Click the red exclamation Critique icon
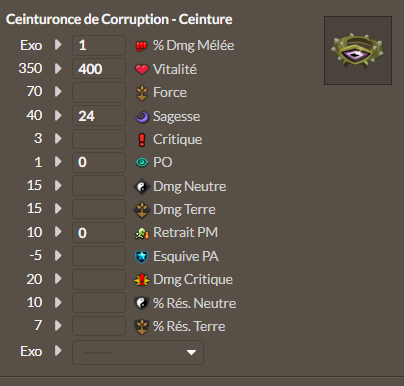 tap(142, 140)
